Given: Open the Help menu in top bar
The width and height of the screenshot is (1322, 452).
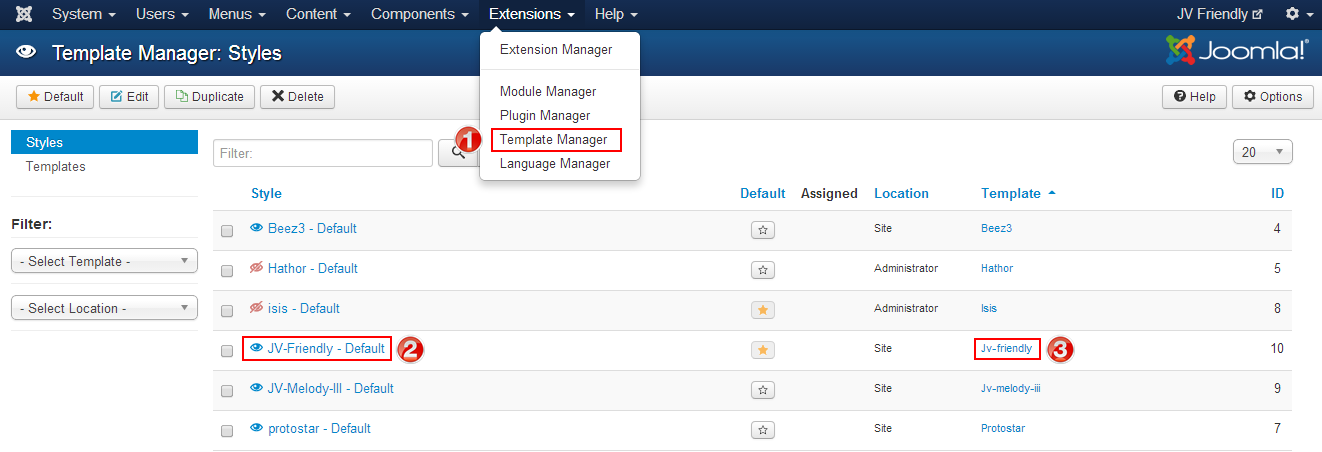Looking at the screenshot, I should click(616, 14).
